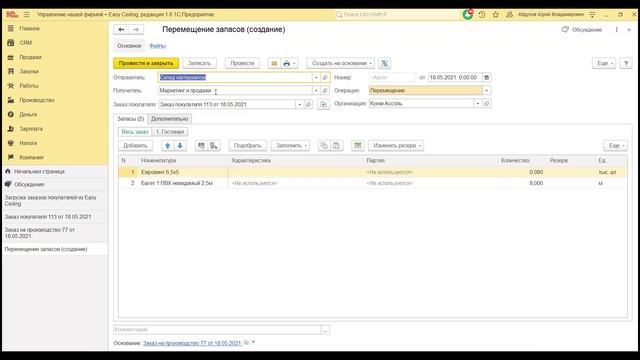Click the Номер field
This screenshot has width=640, height=360.
tap(392, 78)
